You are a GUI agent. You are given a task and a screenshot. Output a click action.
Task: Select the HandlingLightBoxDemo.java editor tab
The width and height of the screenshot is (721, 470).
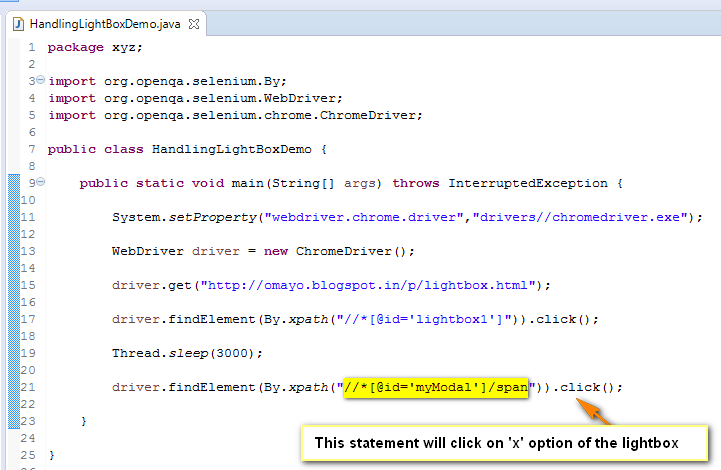(x=105, y=24)
